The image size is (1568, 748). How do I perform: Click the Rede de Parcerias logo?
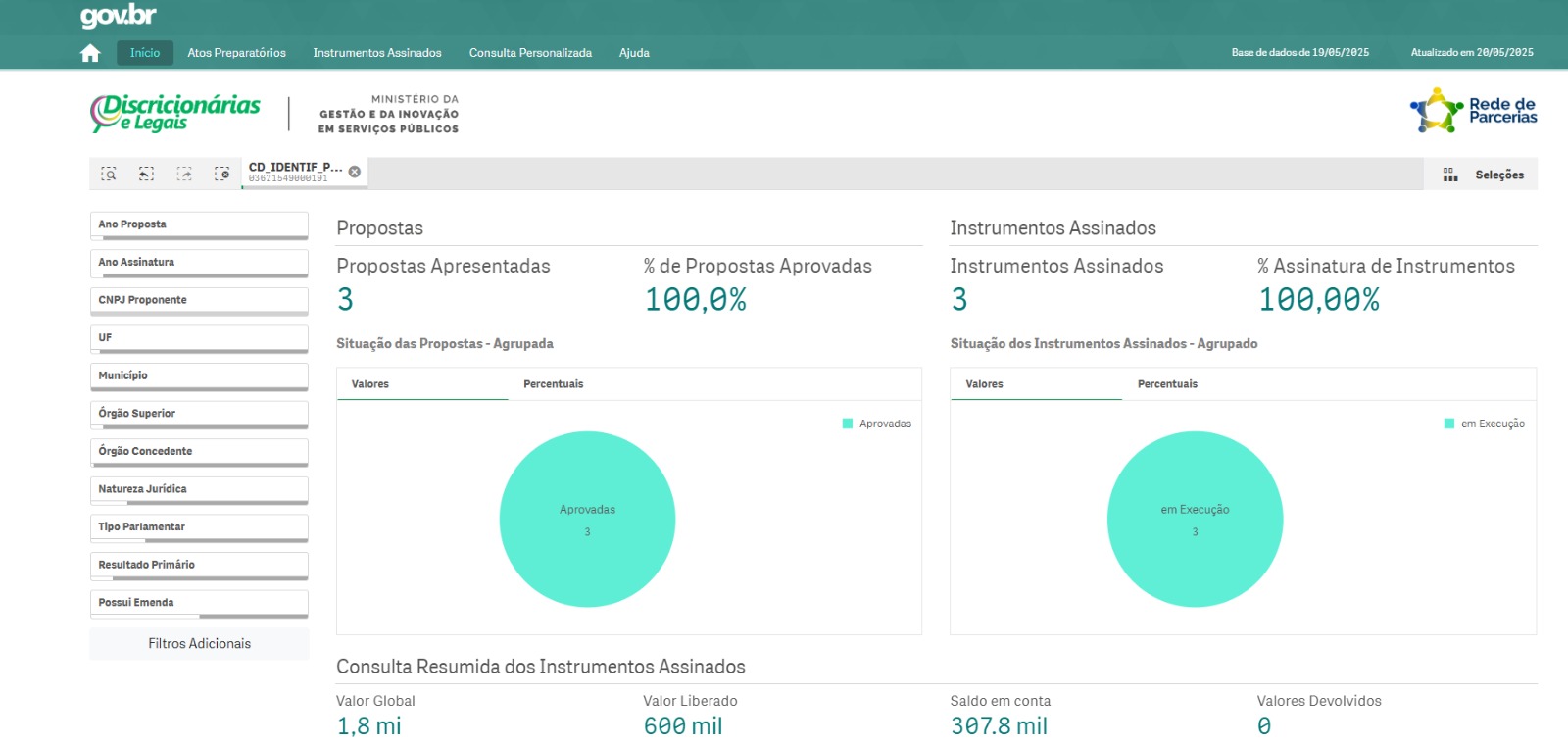1473,111
